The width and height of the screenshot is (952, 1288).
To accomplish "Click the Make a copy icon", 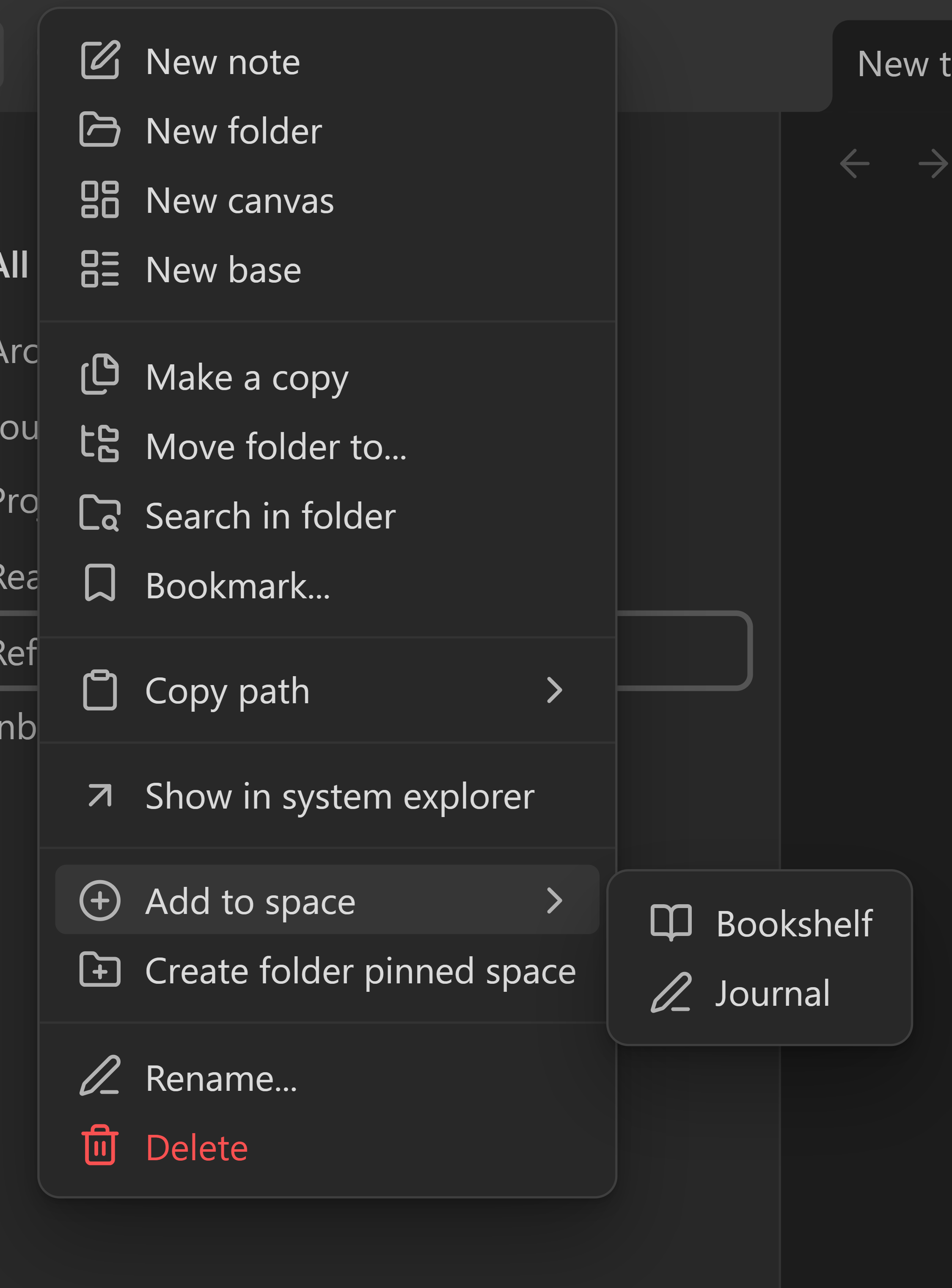I will click(x=100, y=375).
